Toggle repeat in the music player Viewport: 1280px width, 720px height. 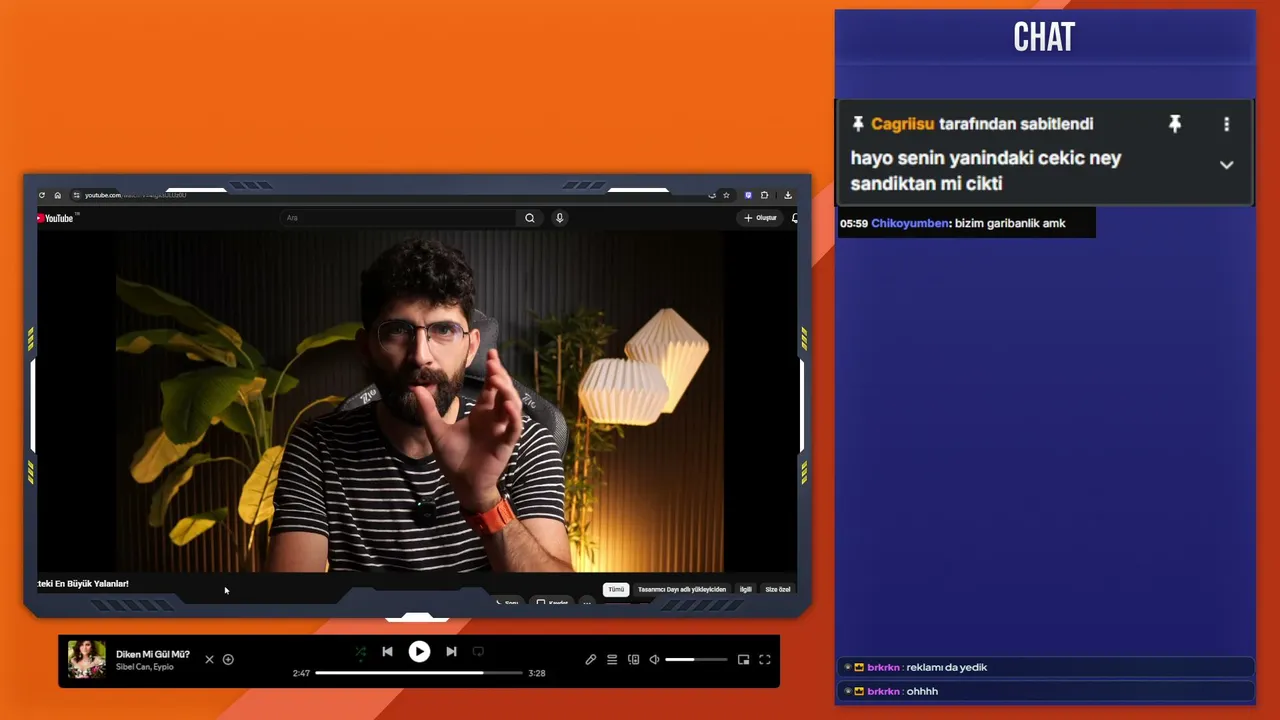tap(478, 652)
